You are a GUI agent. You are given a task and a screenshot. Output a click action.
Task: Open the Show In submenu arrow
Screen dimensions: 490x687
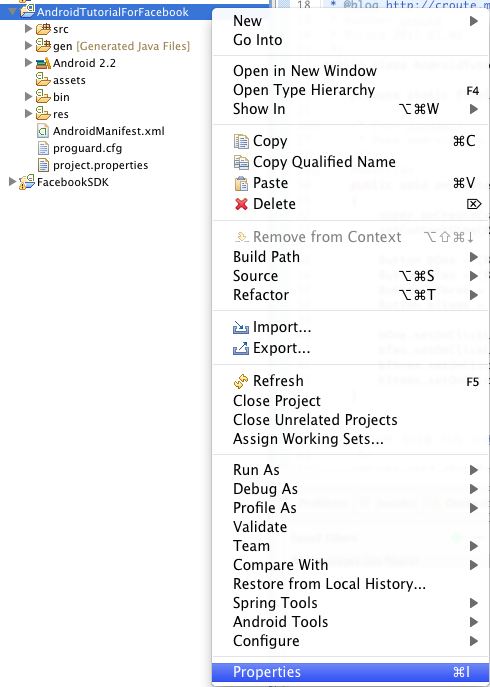pos(474,109)
